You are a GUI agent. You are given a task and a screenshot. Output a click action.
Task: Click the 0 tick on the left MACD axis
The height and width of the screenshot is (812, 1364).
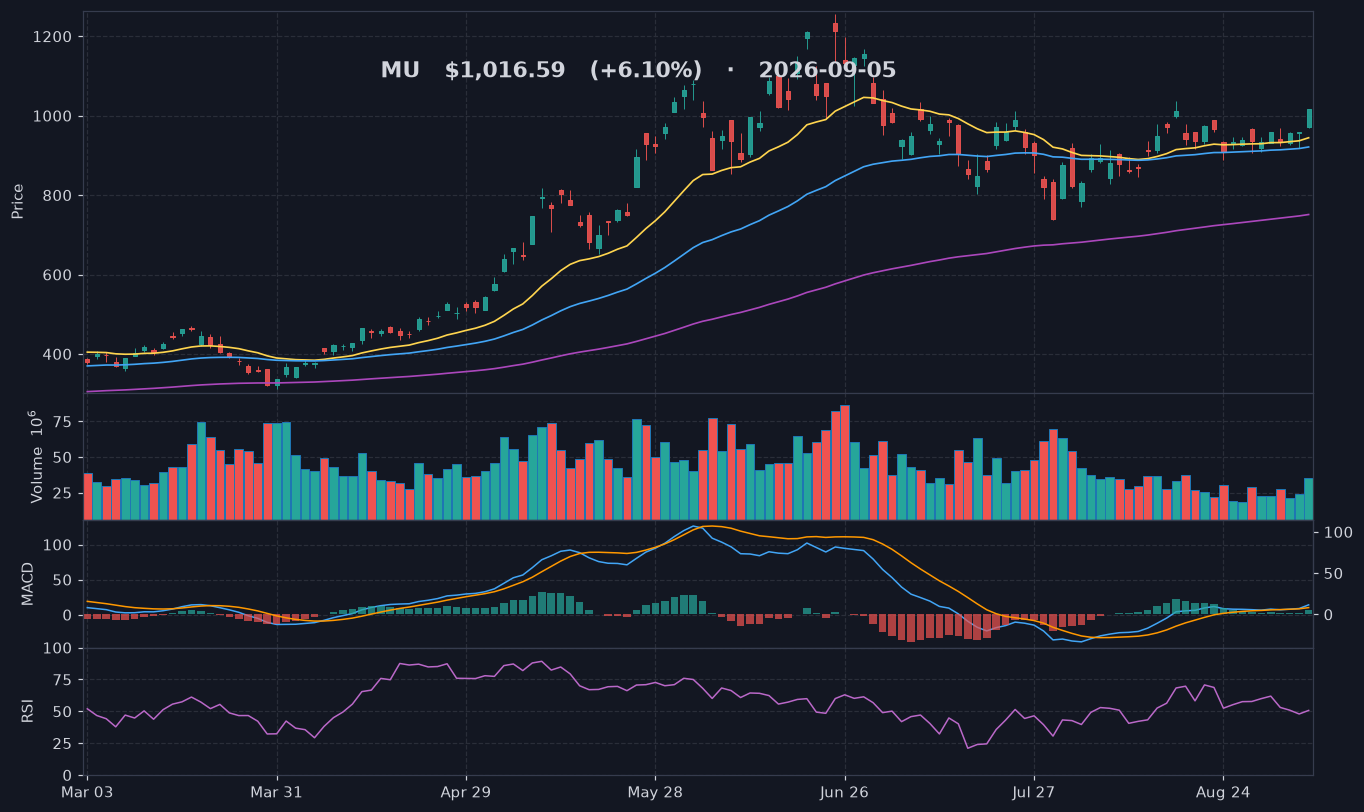69,616
